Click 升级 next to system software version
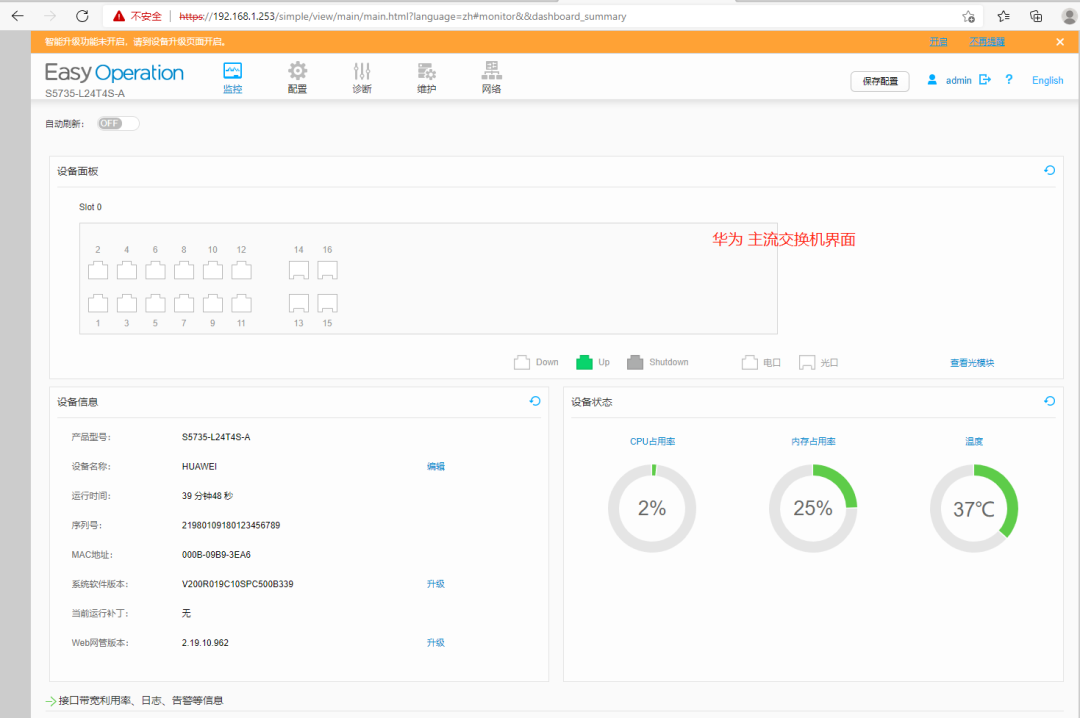 click(x=435, y=584)
